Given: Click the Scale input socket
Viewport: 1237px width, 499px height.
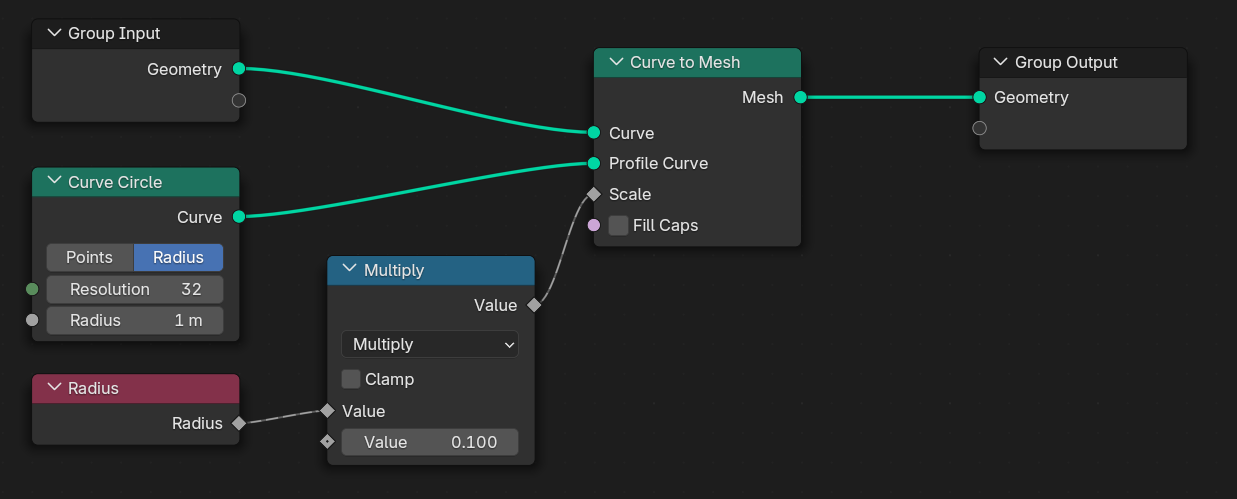Looking at the screenshot, I should click(594, 194).
